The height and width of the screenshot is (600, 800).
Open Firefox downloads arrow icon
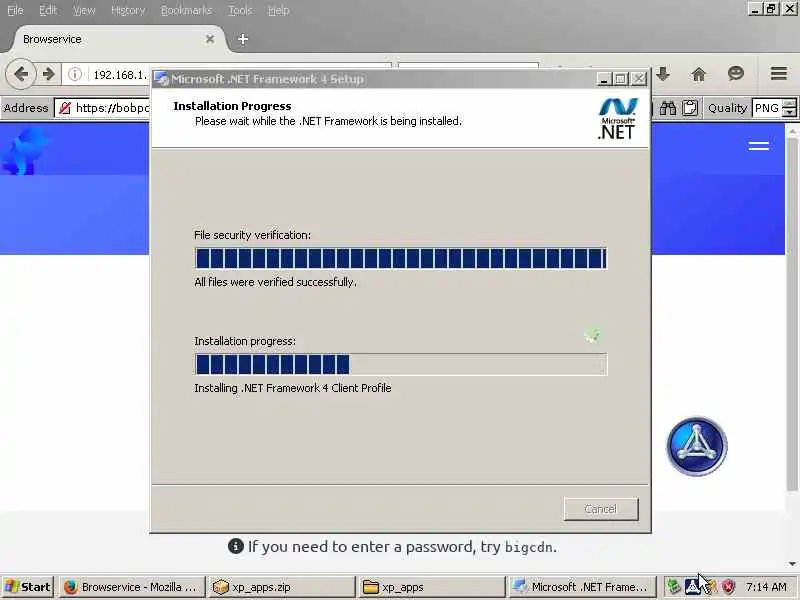(x=663, y=74)
